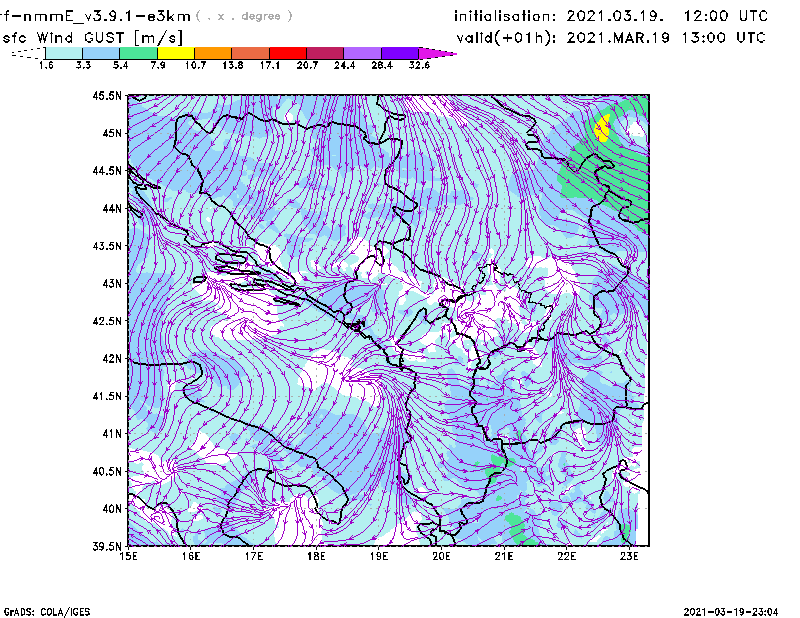Click latitude label 44N

pyautogui.click(x=112, y=208)
